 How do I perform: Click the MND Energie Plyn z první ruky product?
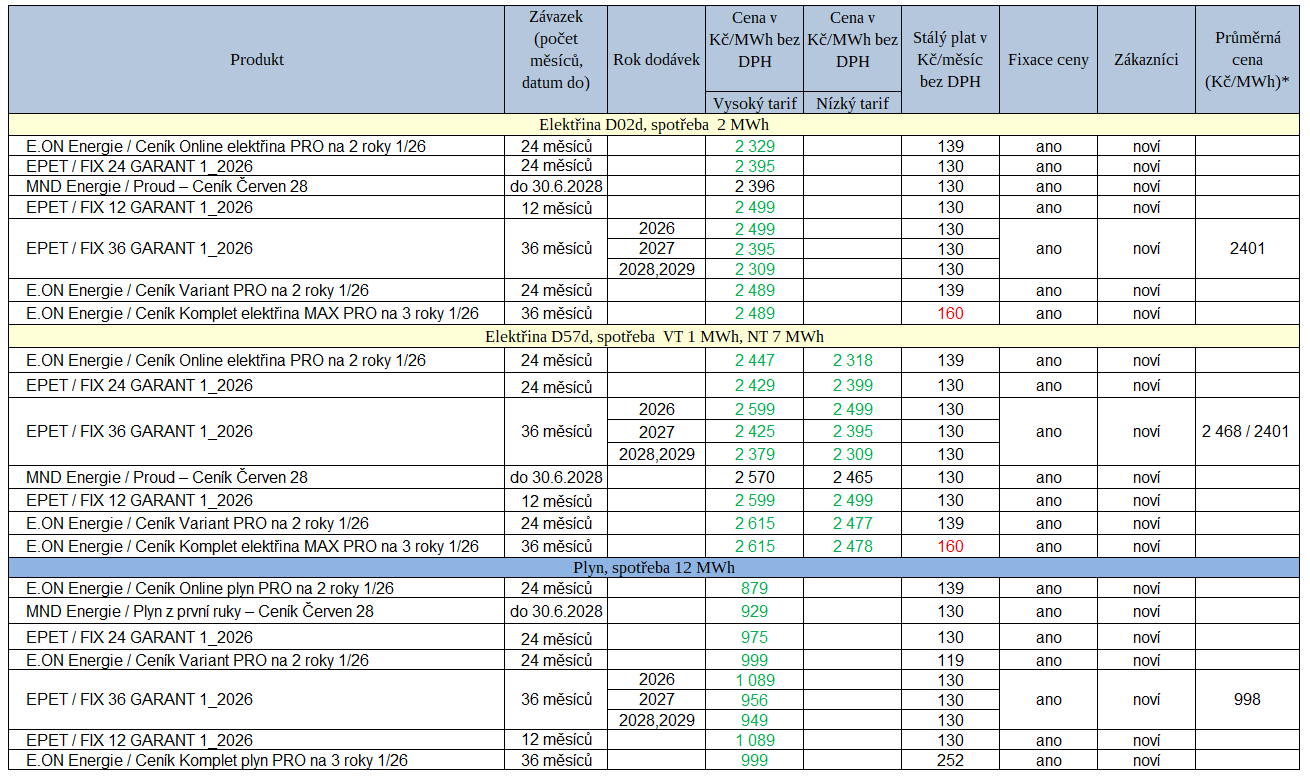tap(200, 611)
